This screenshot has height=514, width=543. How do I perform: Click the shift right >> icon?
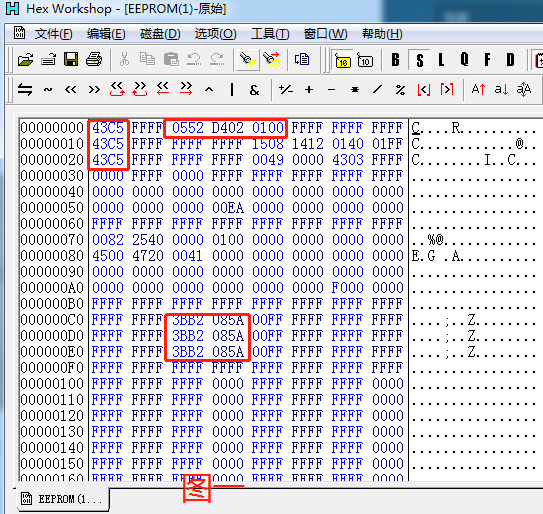tap(94, 90)
